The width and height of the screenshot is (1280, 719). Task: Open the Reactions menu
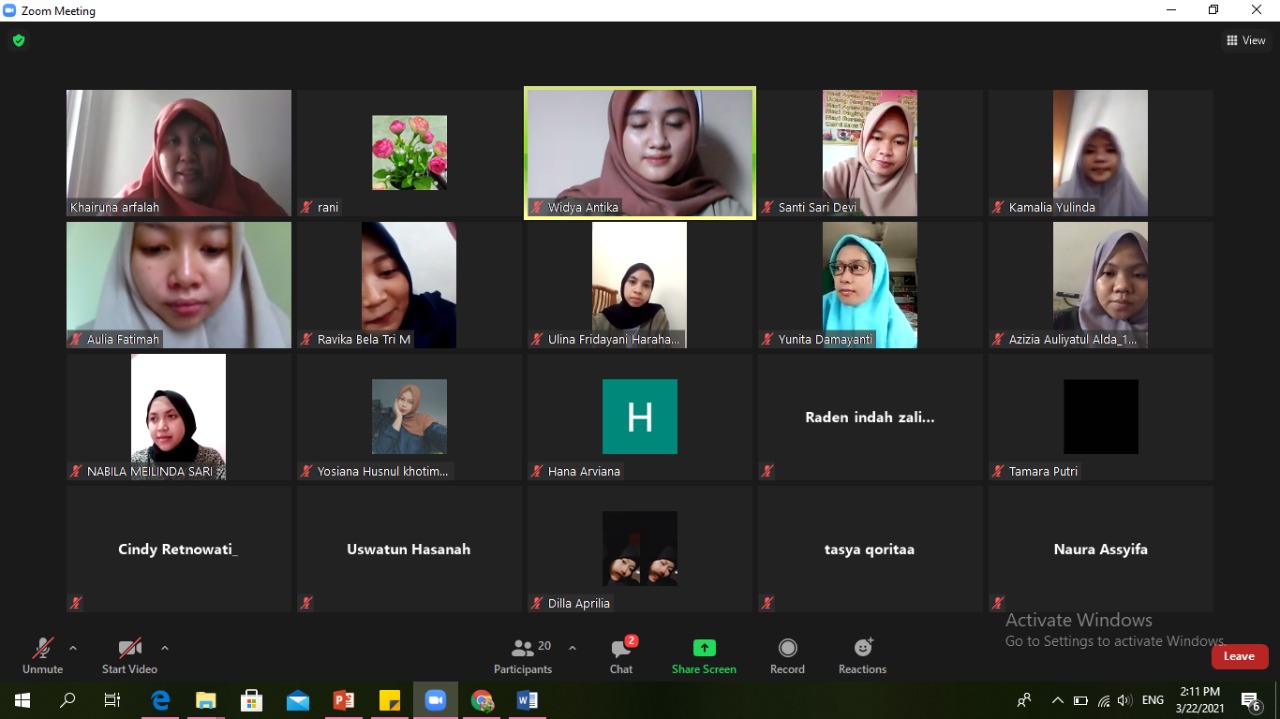tap(862, 656)
